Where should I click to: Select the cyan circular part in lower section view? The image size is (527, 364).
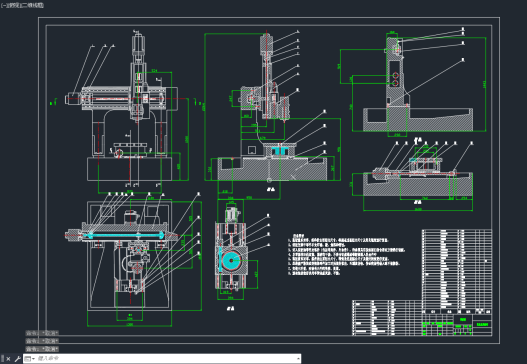pyautogui.click(x=231, y=260)
